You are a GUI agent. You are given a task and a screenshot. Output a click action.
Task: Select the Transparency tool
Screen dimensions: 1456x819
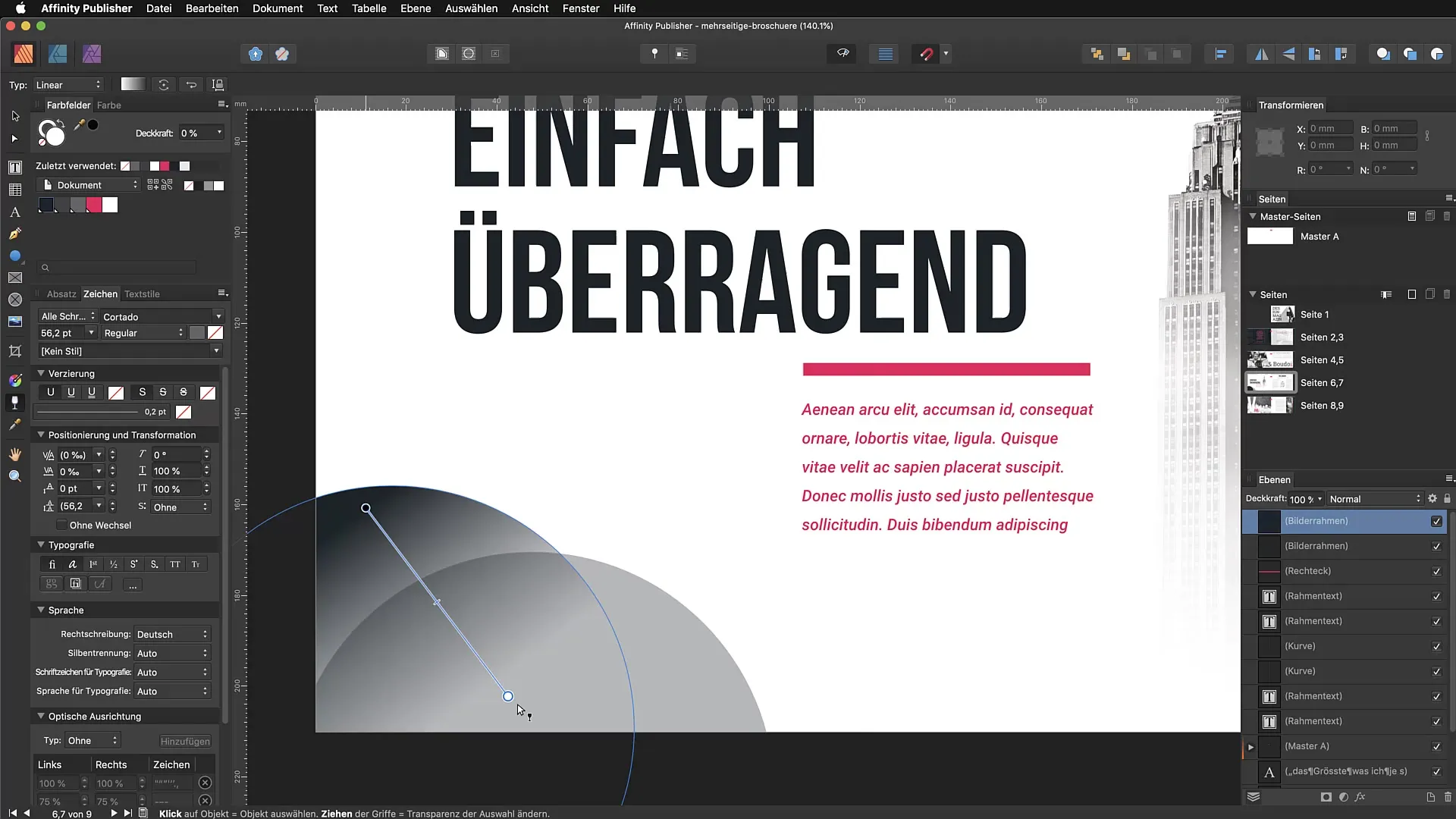15,403
